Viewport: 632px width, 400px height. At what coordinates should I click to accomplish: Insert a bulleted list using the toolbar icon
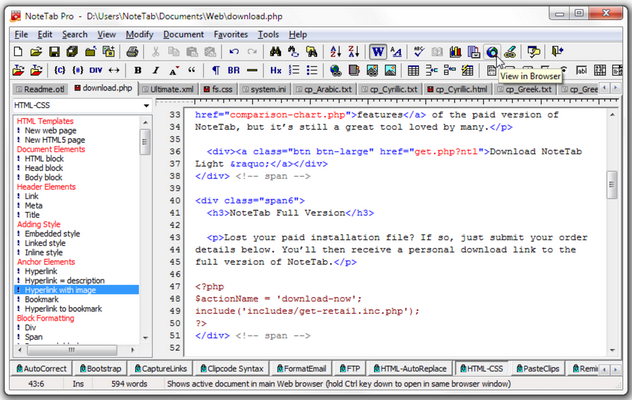(312, 70)
